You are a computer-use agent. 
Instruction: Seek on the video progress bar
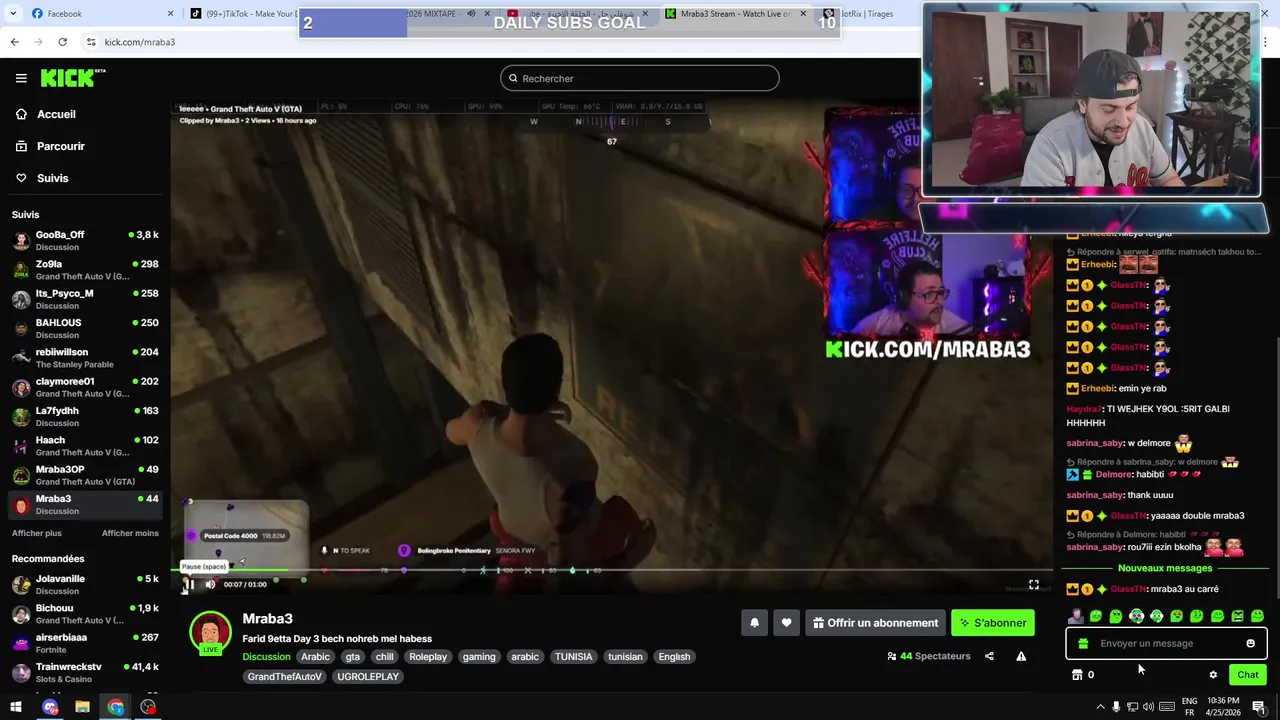(611, 570)
